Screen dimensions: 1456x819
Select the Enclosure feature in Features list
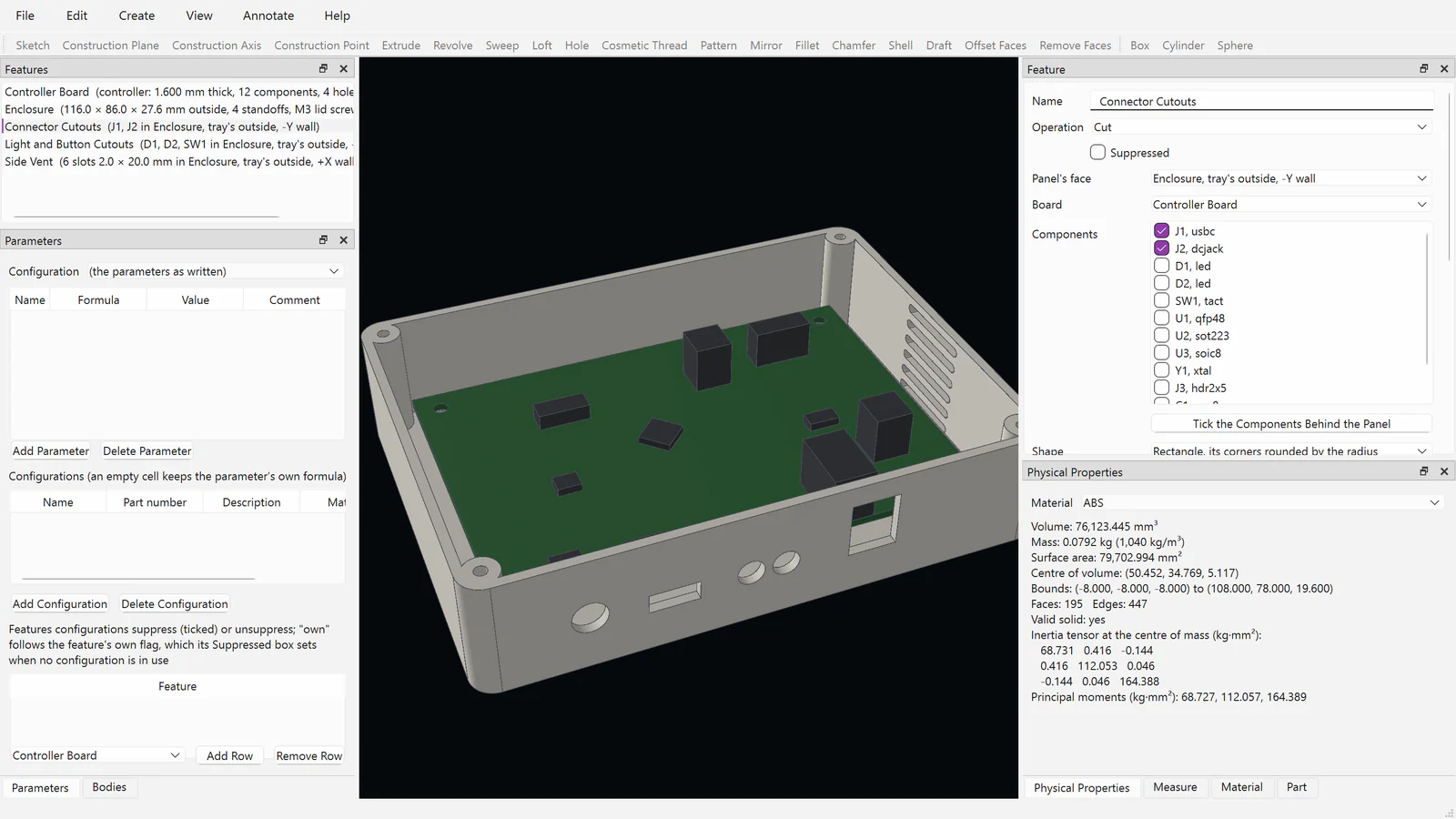click(178, 109)
